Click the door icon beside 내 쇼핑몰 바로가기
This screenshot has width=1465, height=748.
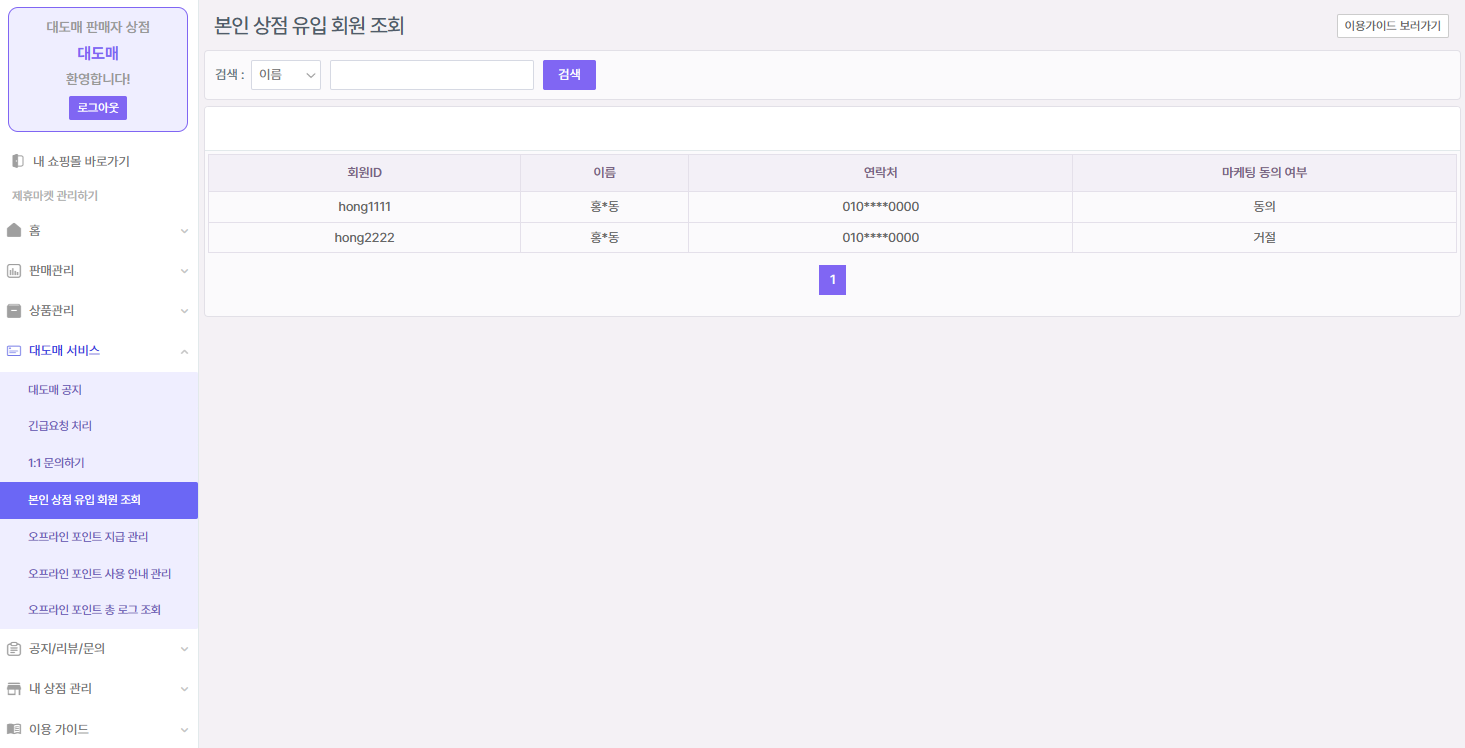tap(17, 161)
